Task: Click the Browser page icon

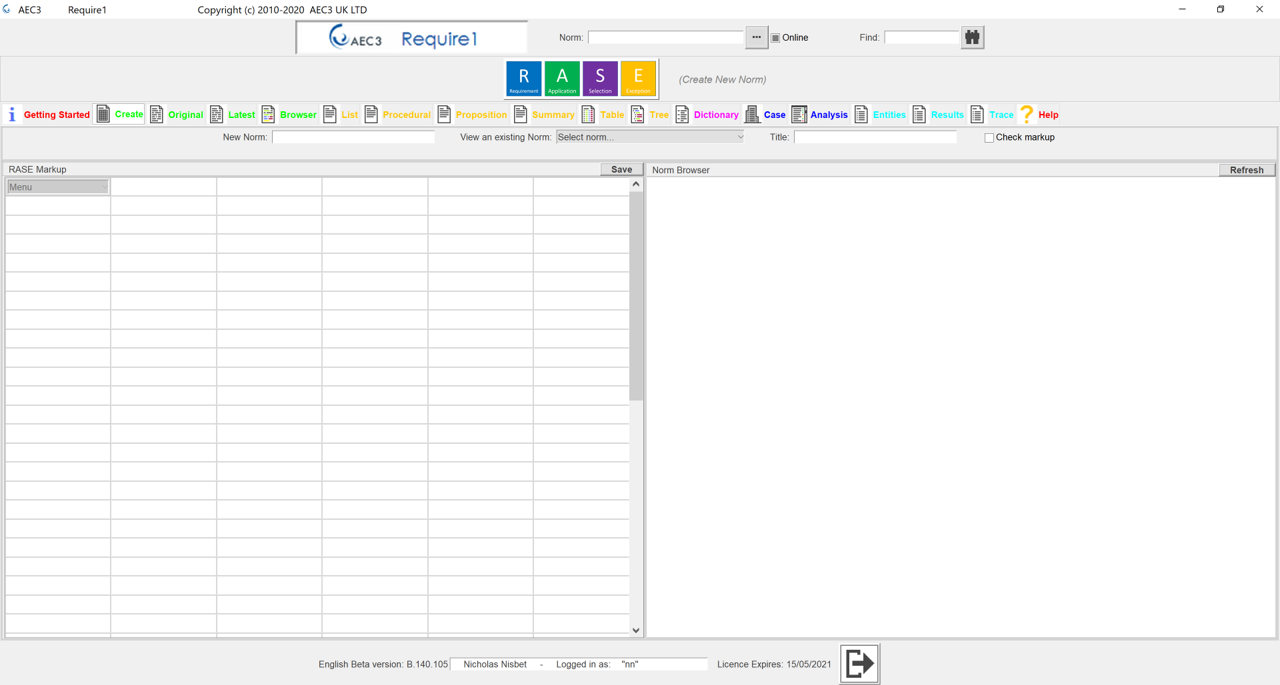Action: pos(268,115)
